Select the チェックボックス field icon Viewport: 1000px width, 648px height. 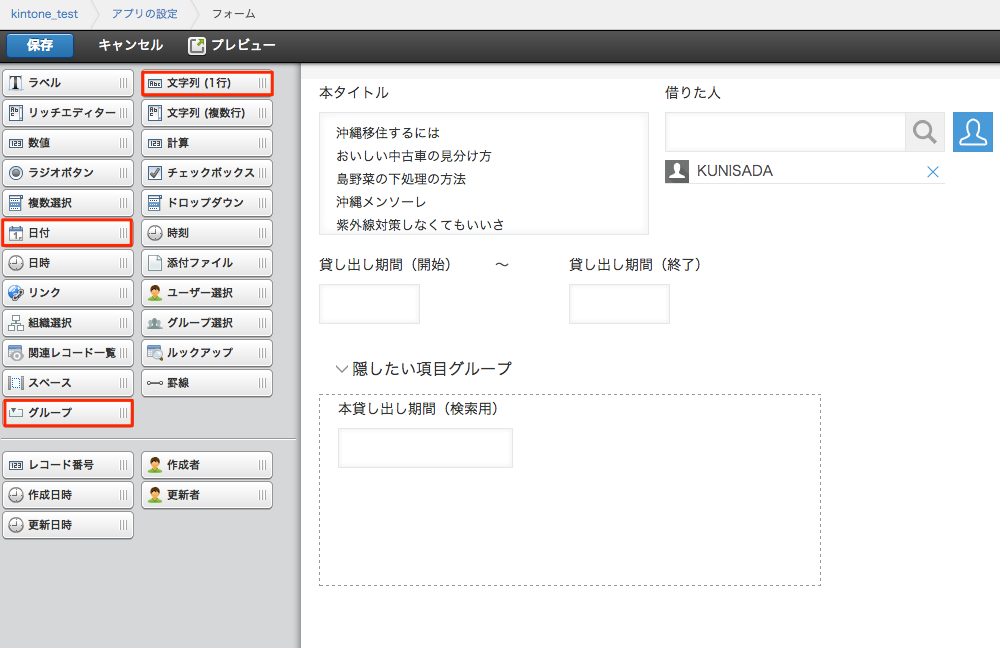206,173
